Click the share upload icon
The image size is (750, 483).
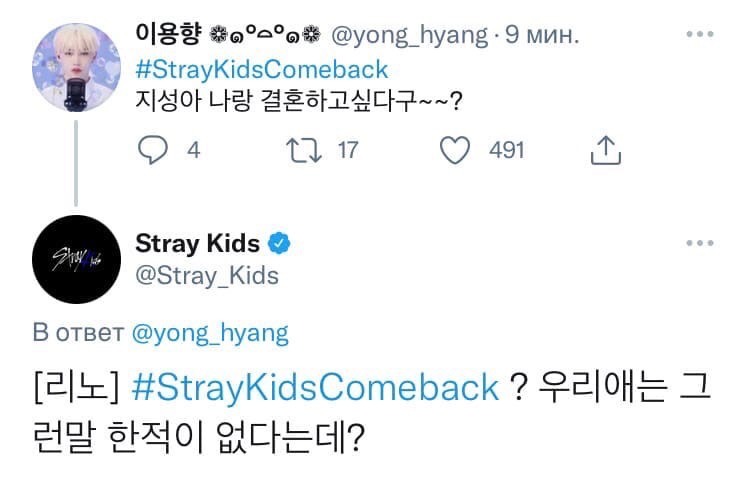pyautogui.click(x=606, y=150)
